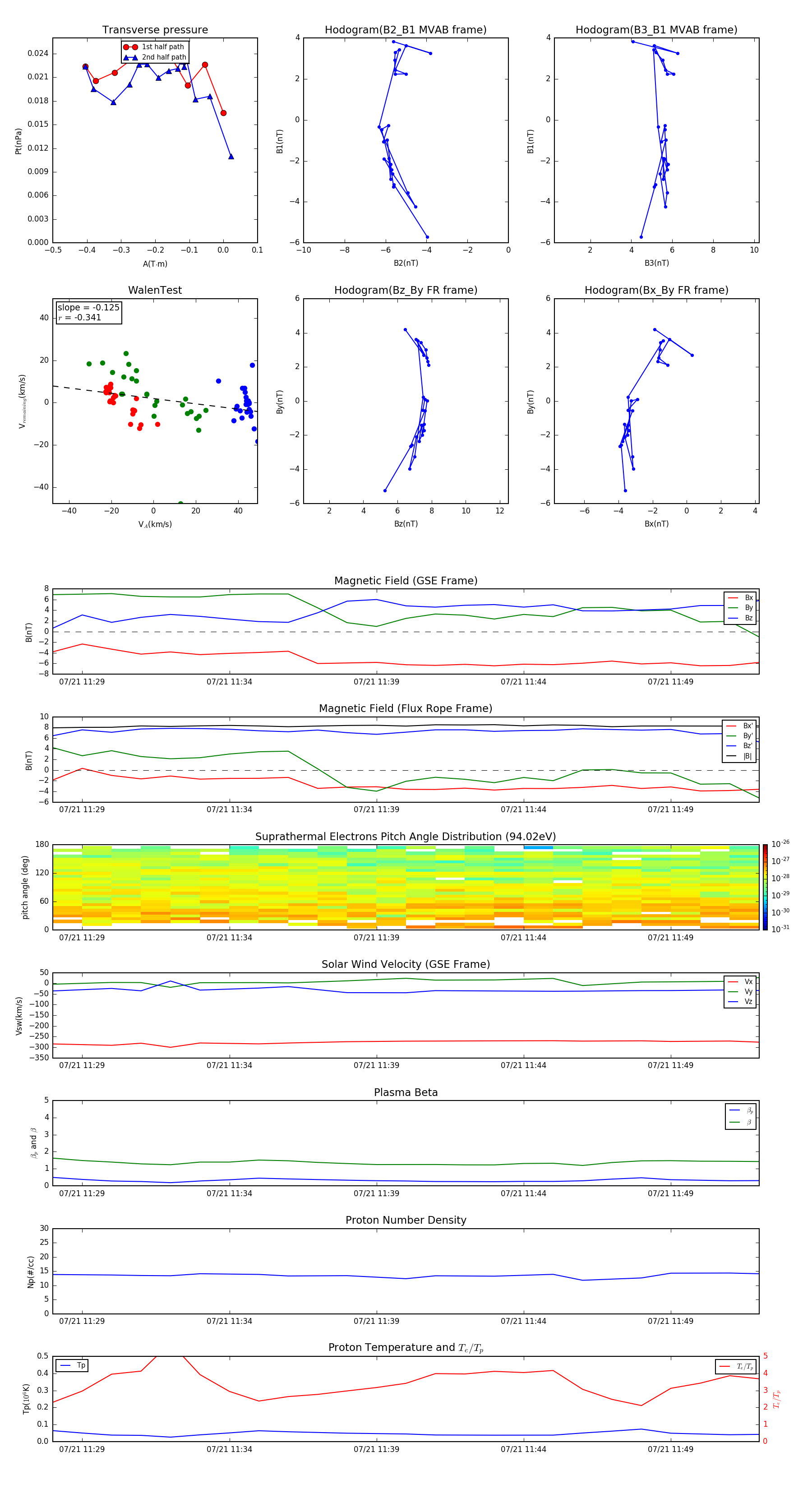Click the dashed fit line in WalenTest plot

point(155,398)
